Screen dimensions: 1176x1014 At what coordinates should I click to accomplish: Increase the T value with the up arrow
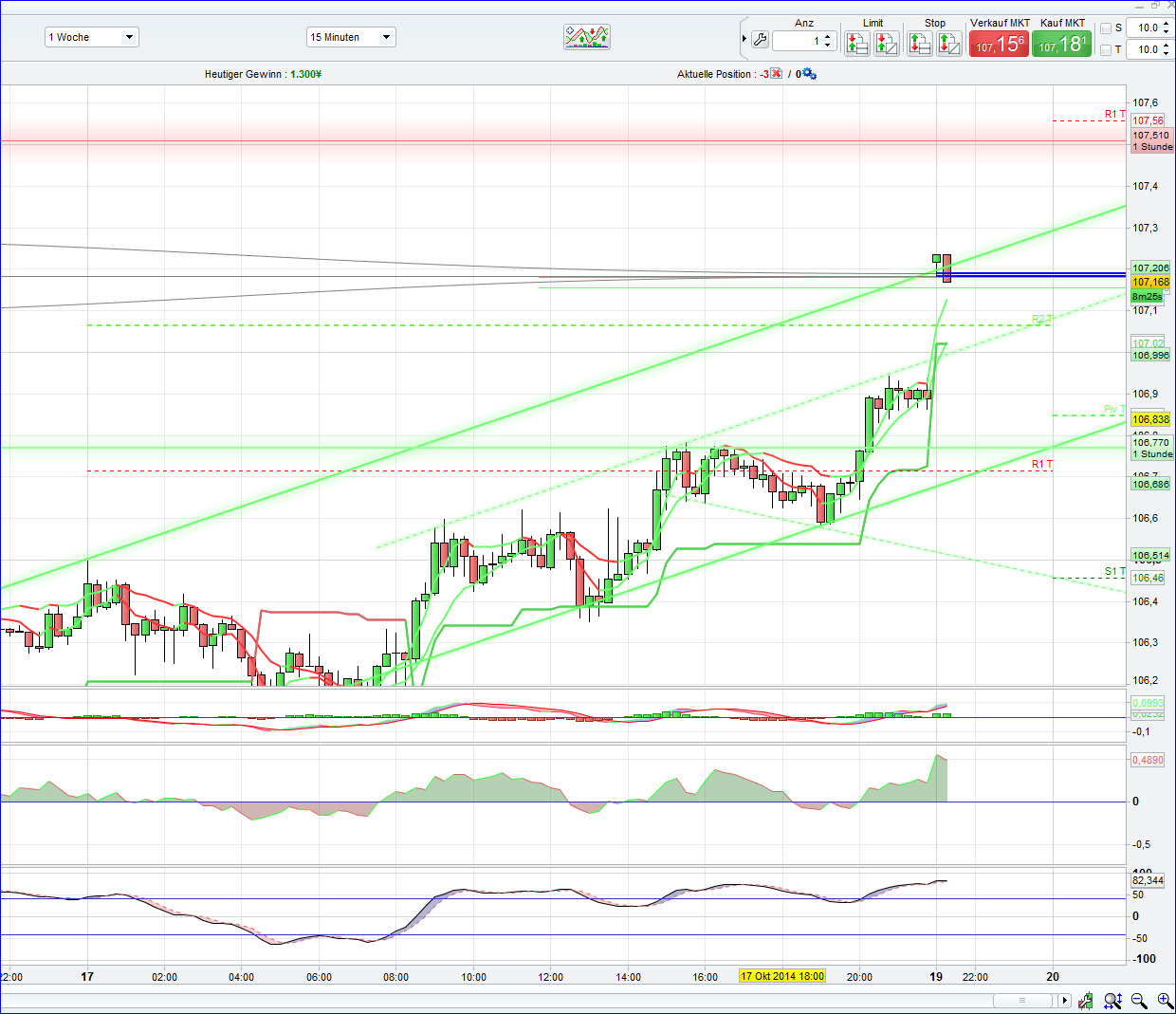[1167, 46]
